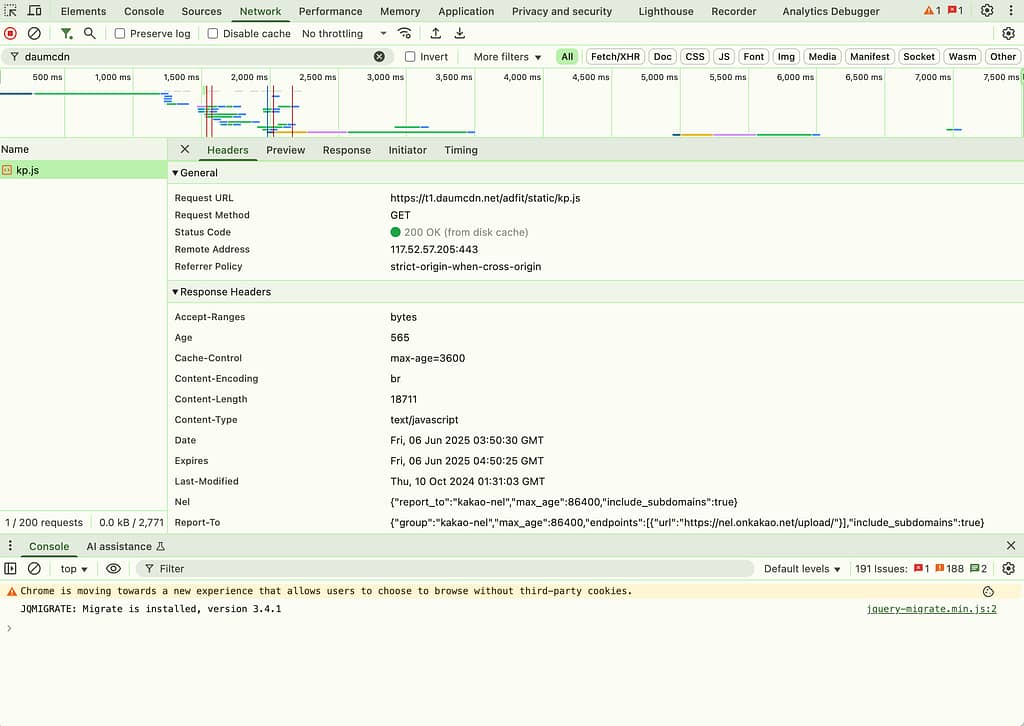Enable Preserve log checkbox

[x=120, y=33]
